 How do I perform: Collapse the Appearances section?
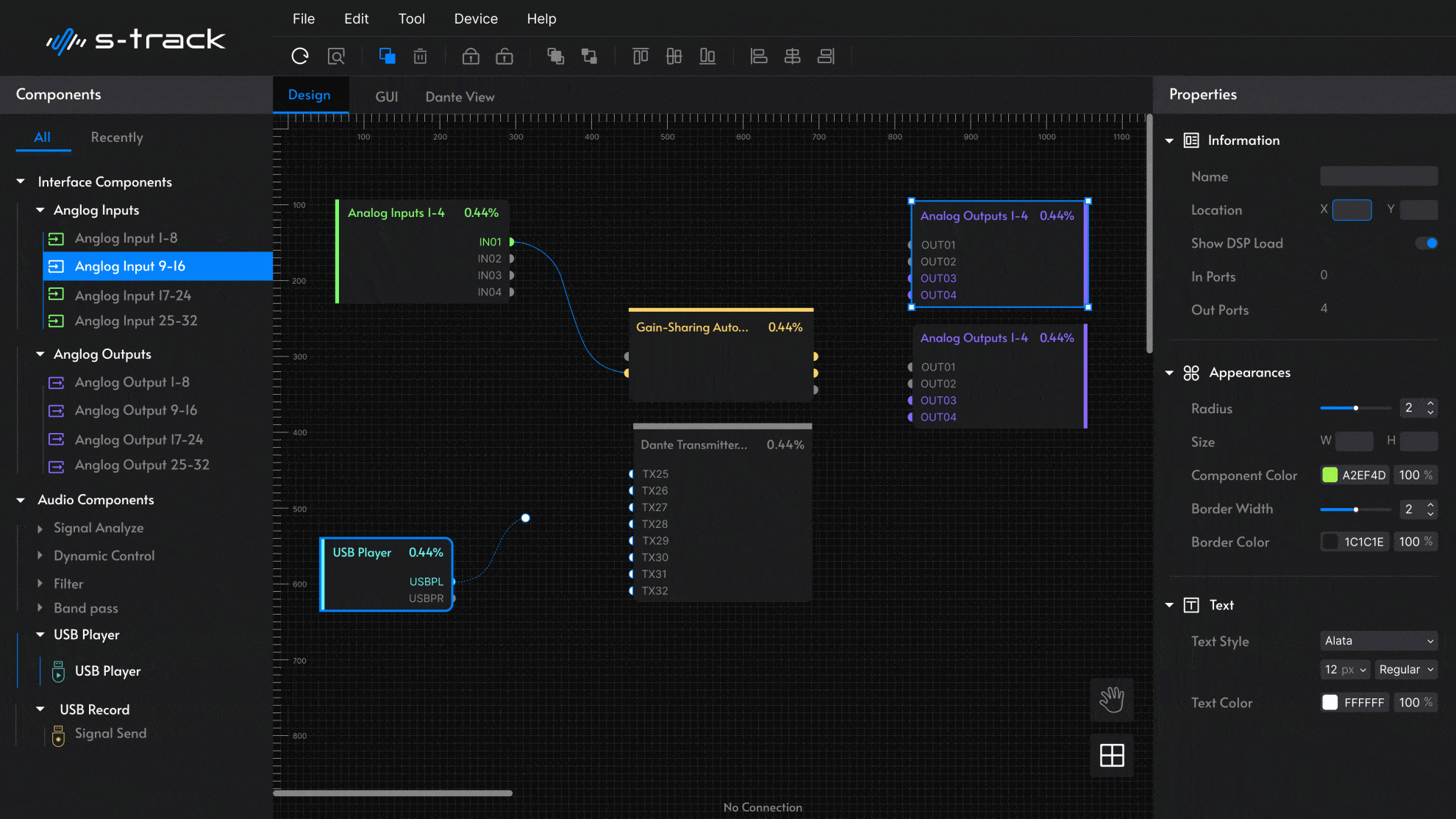click(1169, 373)
